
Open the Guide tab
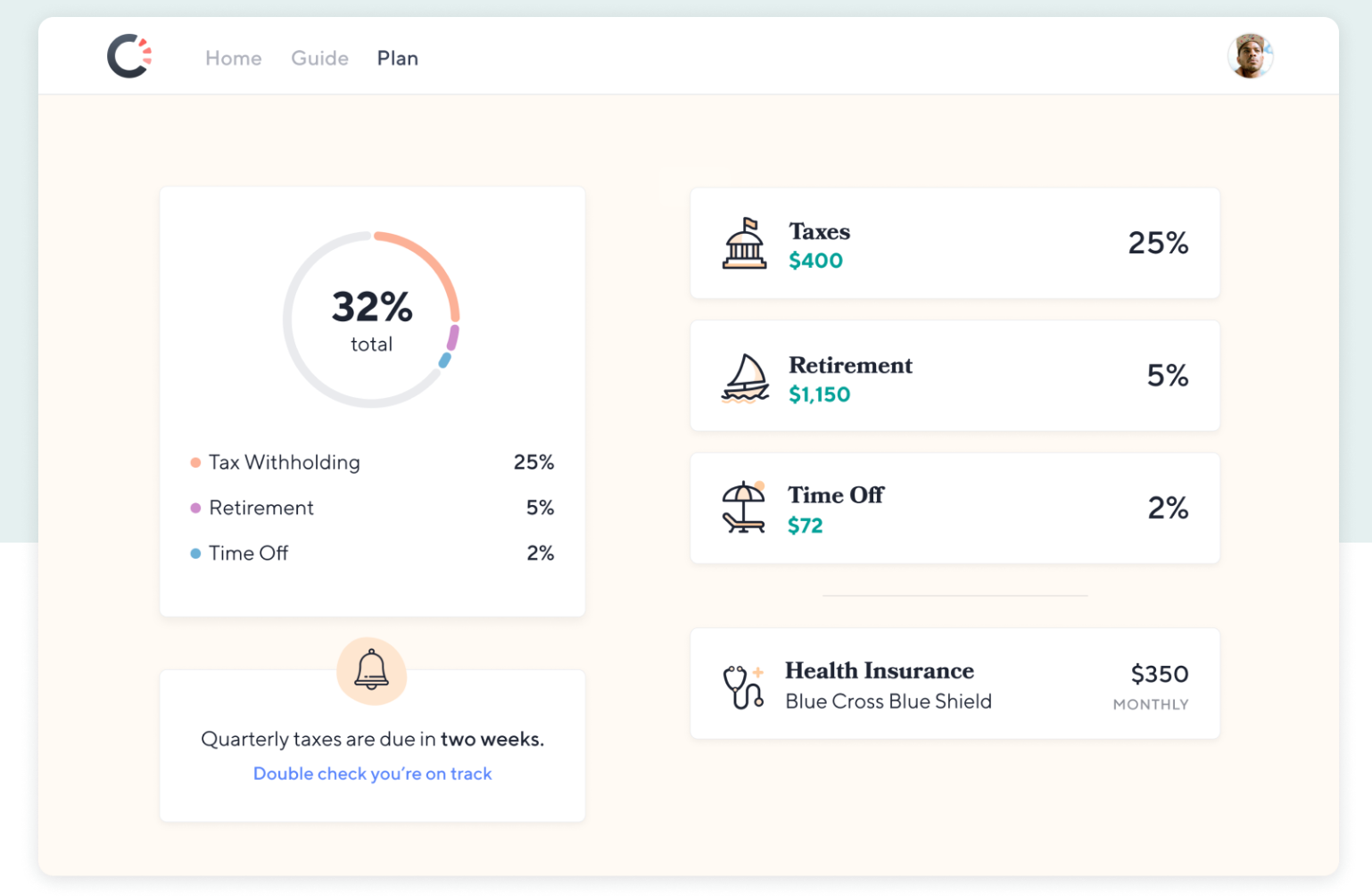tap(319, 58)
